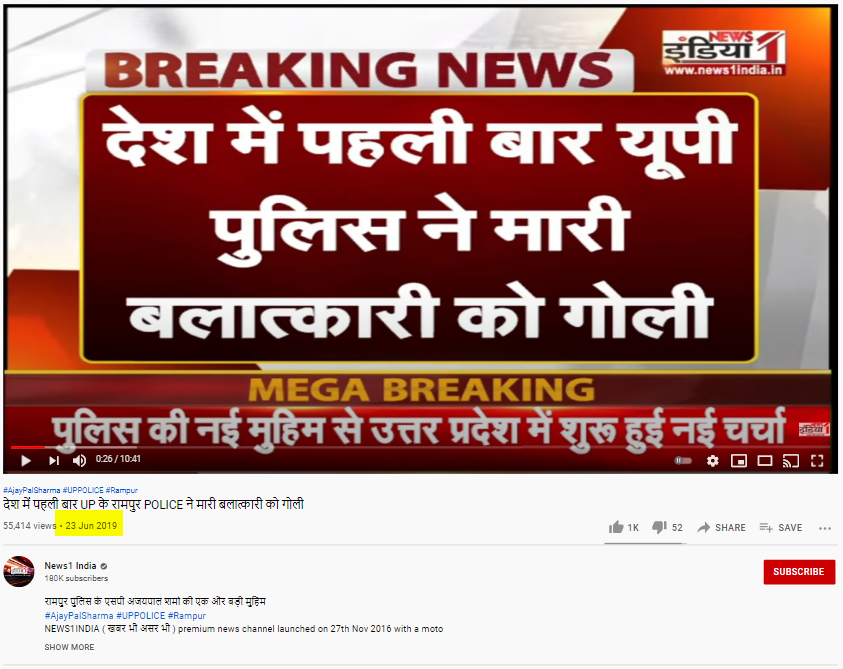
Task: Like the video with thumbs up
Action: [624, 528]
